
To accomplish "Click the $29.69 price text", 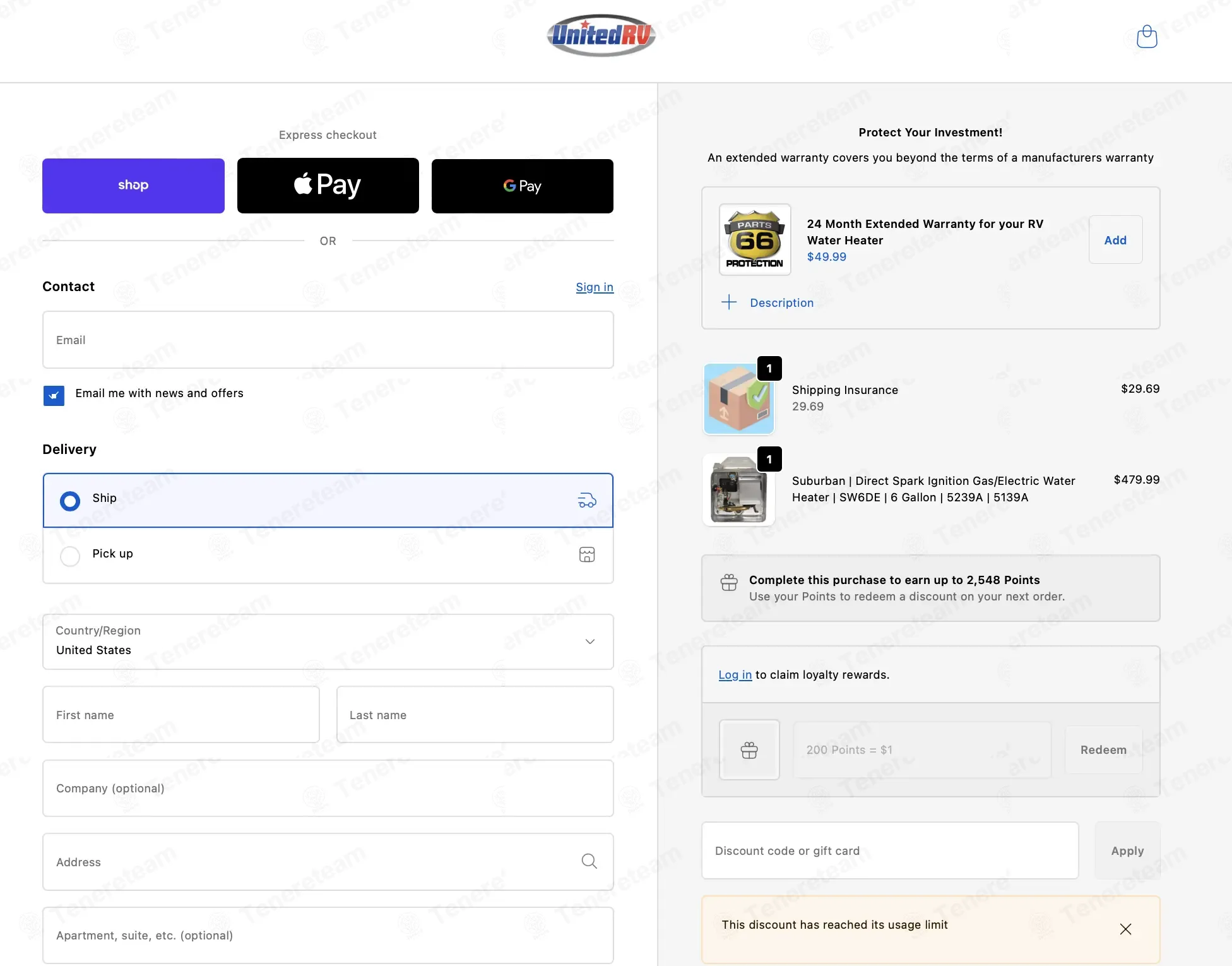I will point(1140,389).
